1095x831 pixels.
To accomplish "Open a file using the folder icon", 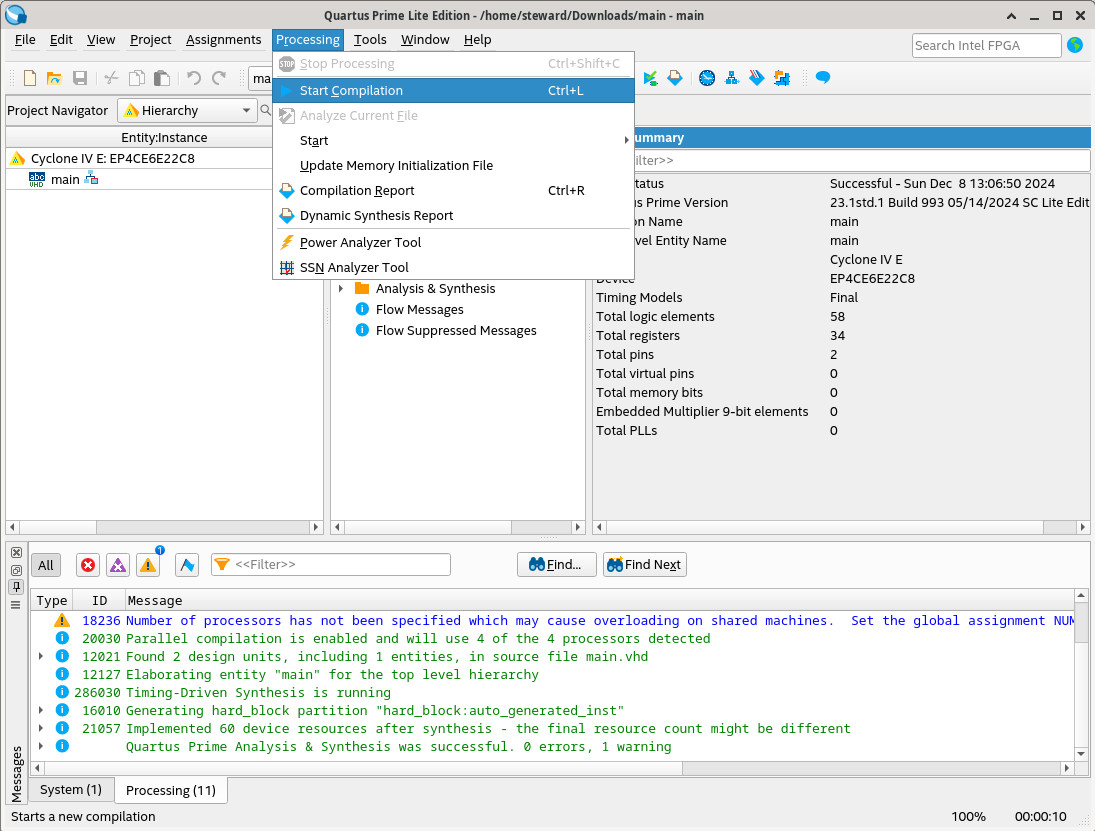I will pos(54,78).
